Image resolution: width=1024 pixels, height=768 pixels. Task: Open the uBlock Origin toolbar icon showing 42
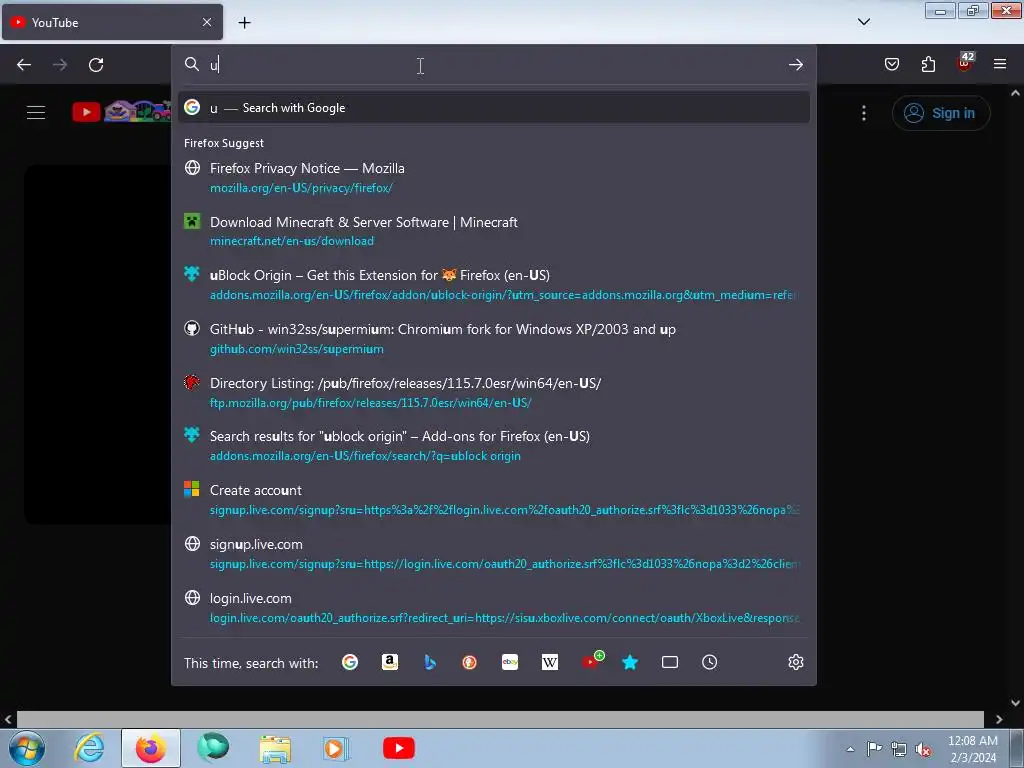[965, 63]
